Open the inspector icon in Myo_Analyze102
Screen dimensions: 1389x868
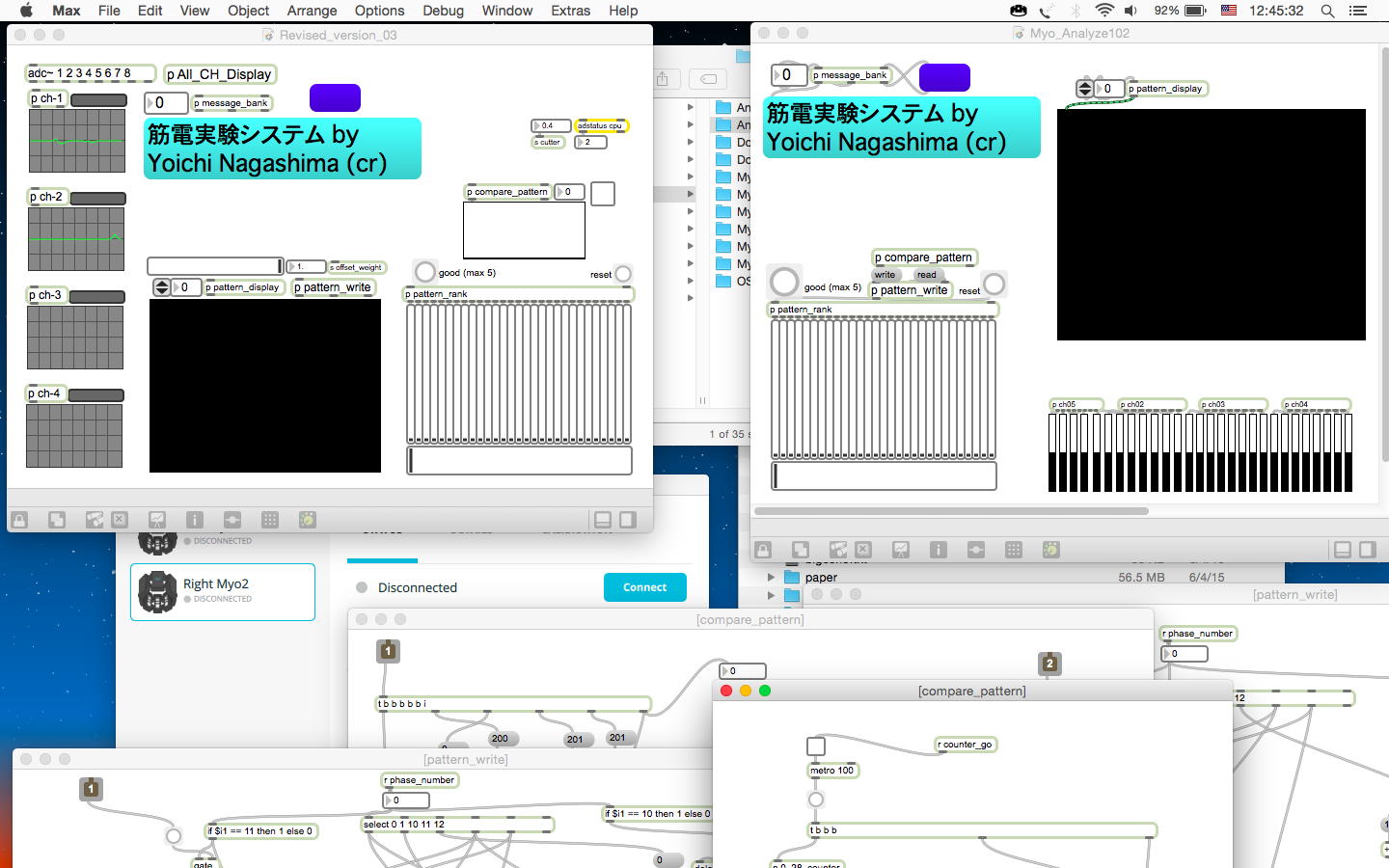coord(938,550)
